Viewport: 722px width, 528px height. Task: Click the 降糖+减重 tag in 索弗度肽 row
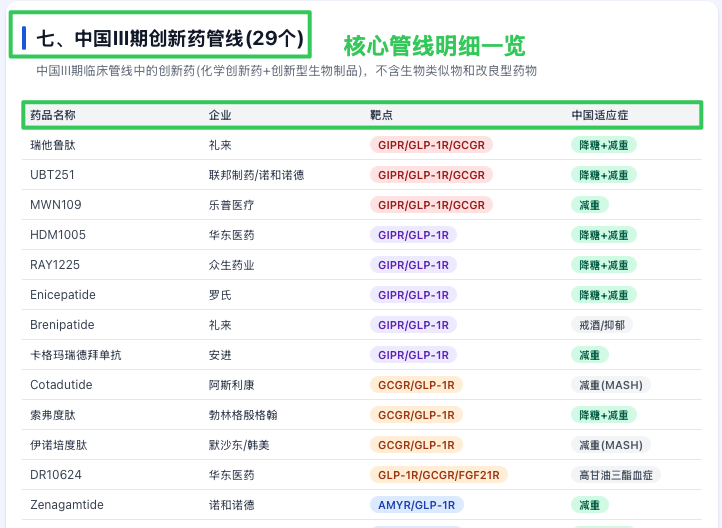click(x=604, y=414)
